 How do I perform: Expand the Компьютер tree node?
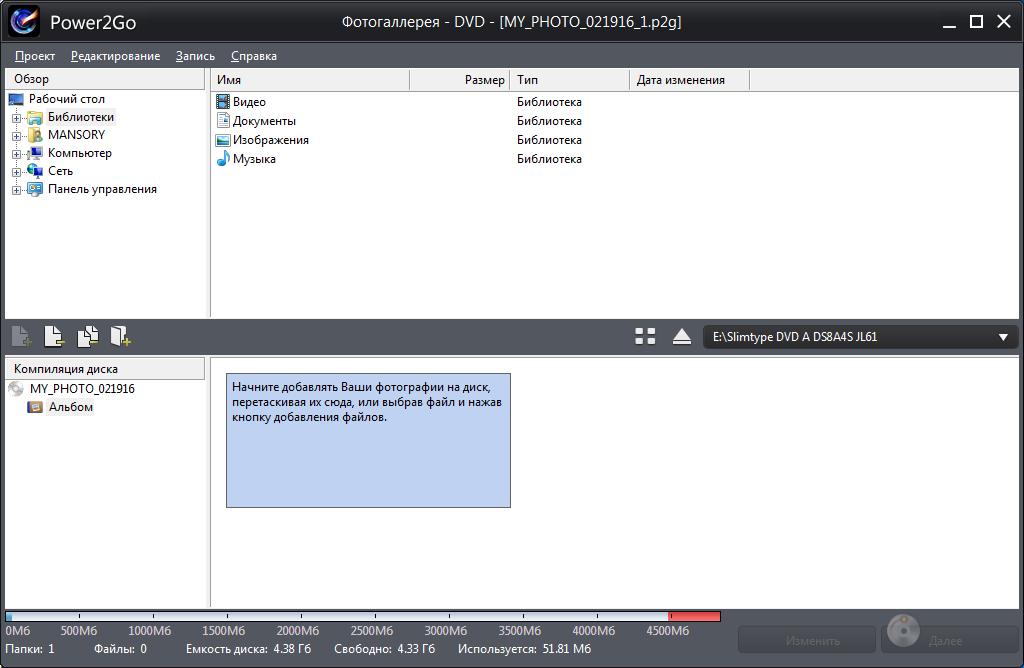click(x=16, y=154)
